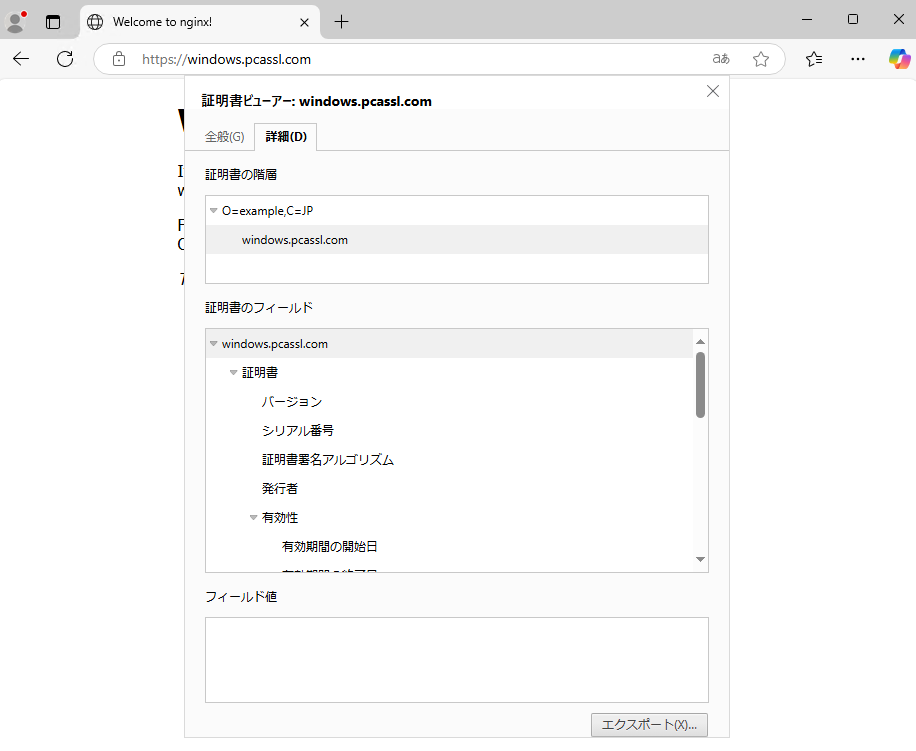This screenshot has height=751, width=916.
Task: Click the fields list scroll-up arrow
Action: click(x=700, y=341)
